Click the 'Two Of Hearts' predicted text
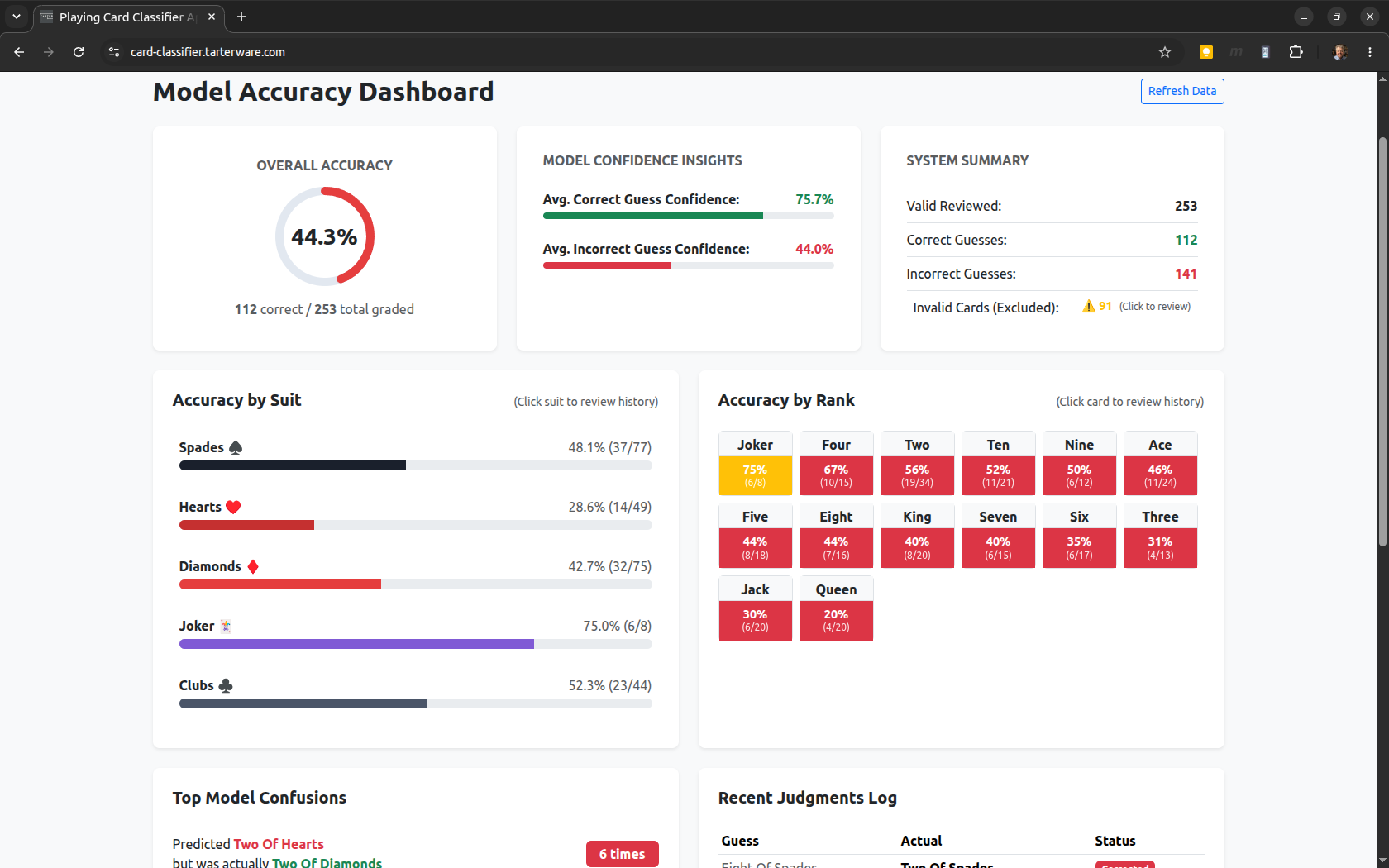The image size is (1389, 868). point(279,844)
